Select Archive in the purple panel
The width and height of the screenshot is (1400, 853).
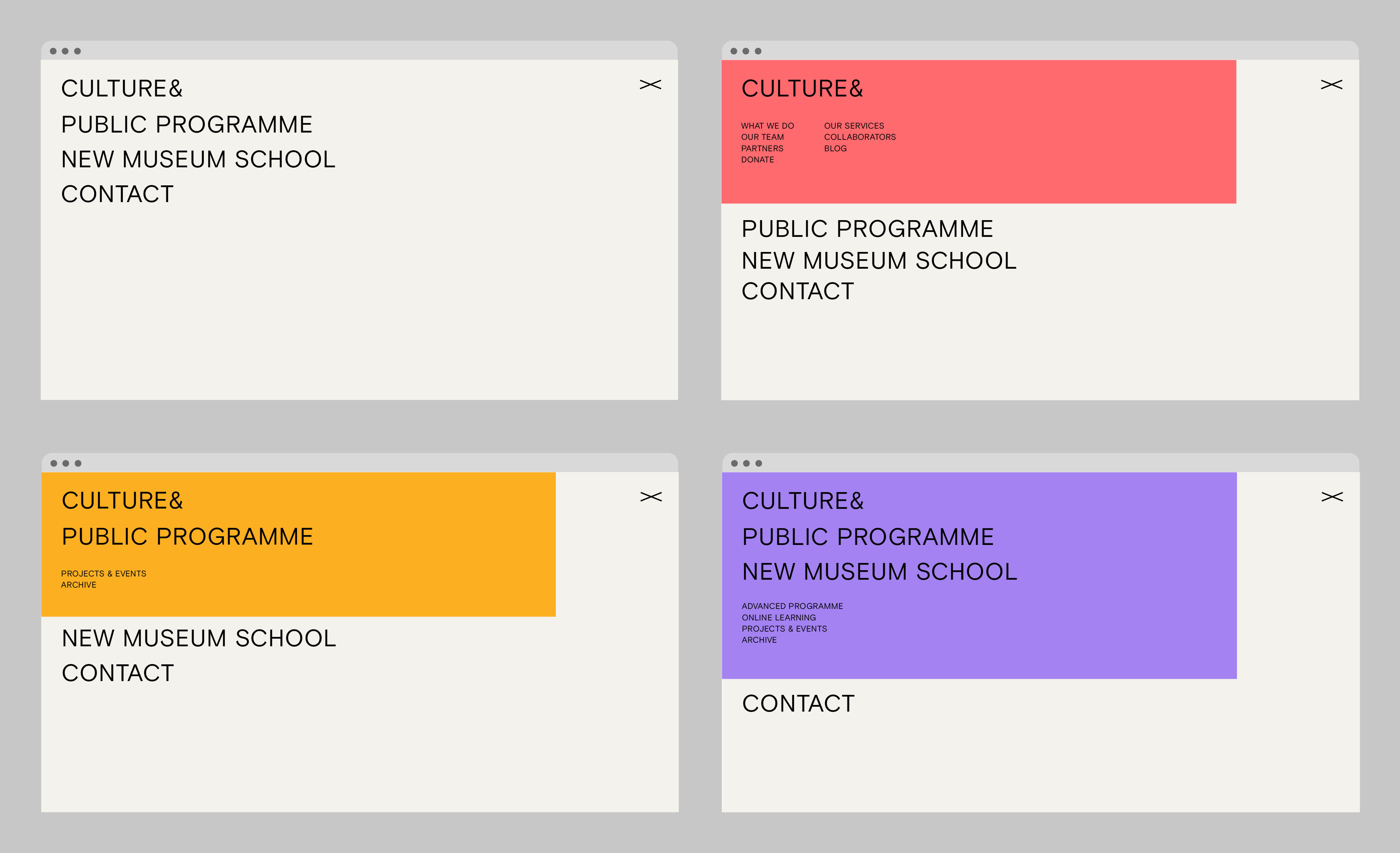(759, 640)
